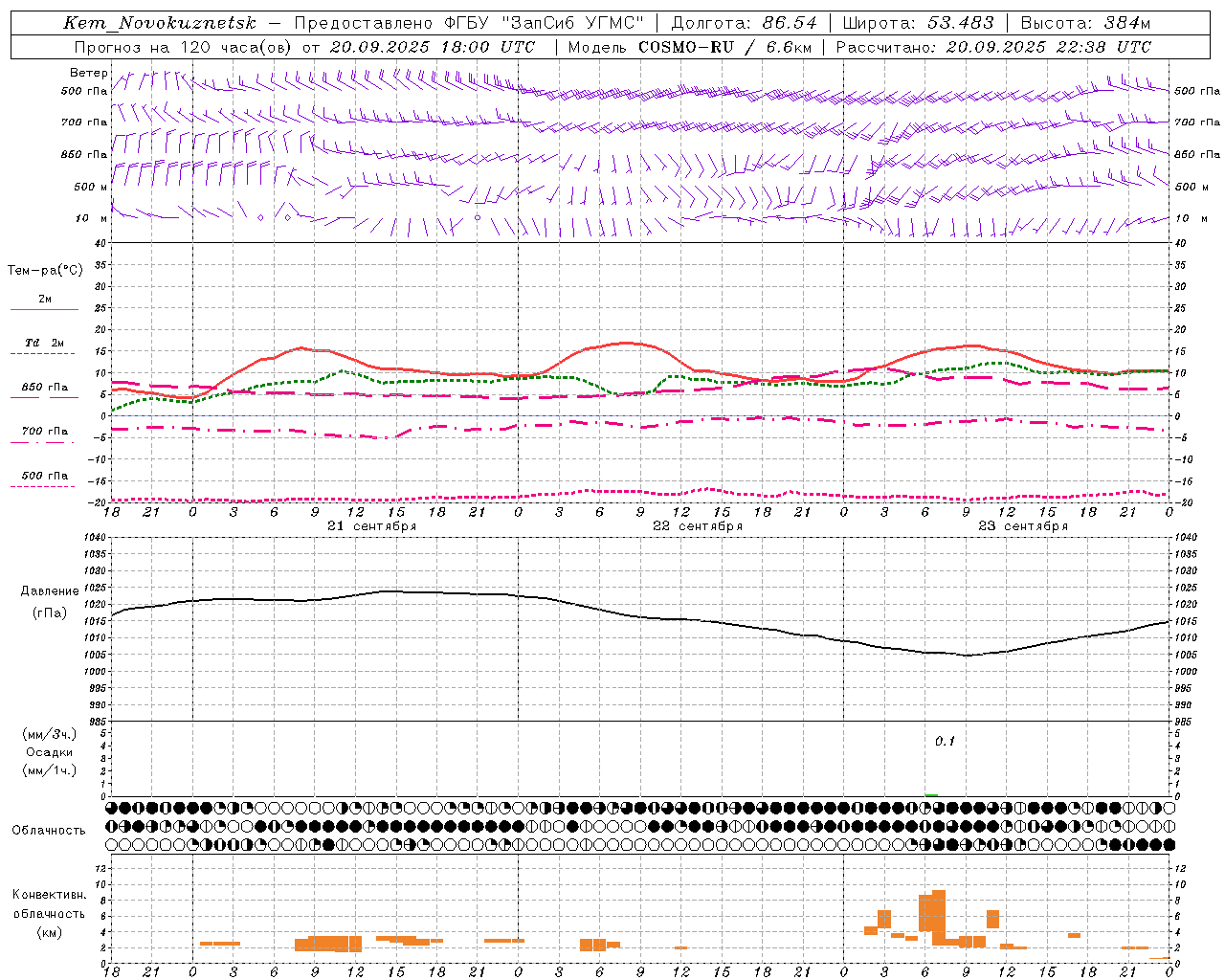Click the 23 сентября date label
Viewport: 1225px width, 980px height.
pyautogui.click(x=1023, y=526)
